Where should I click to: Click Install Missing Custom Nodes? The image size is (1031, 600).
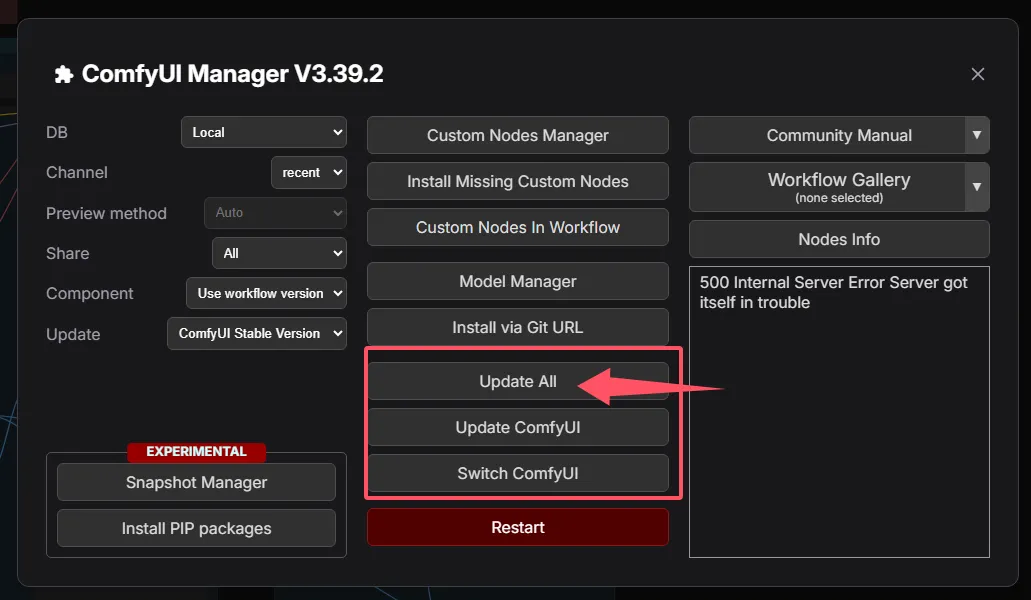[x=517, y=181]
